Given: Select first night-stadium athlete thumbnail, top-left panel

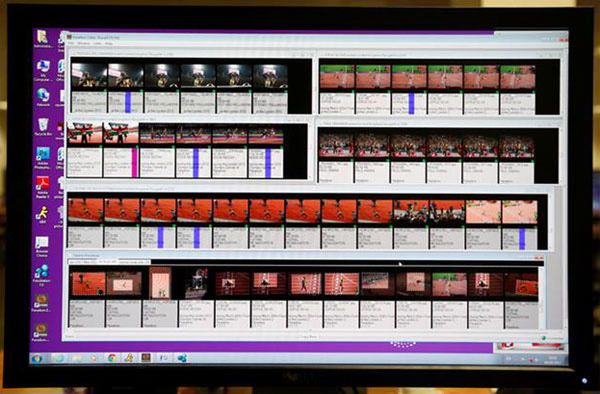Looking at the screenshot, I should pos(89,76).
